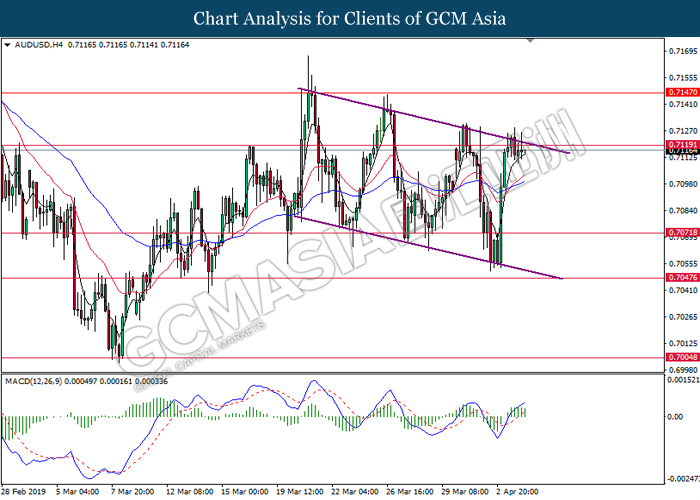700x500 pixels.
Task: Click the 0.70555 price axis value
Action: click(x=683, y=264)
